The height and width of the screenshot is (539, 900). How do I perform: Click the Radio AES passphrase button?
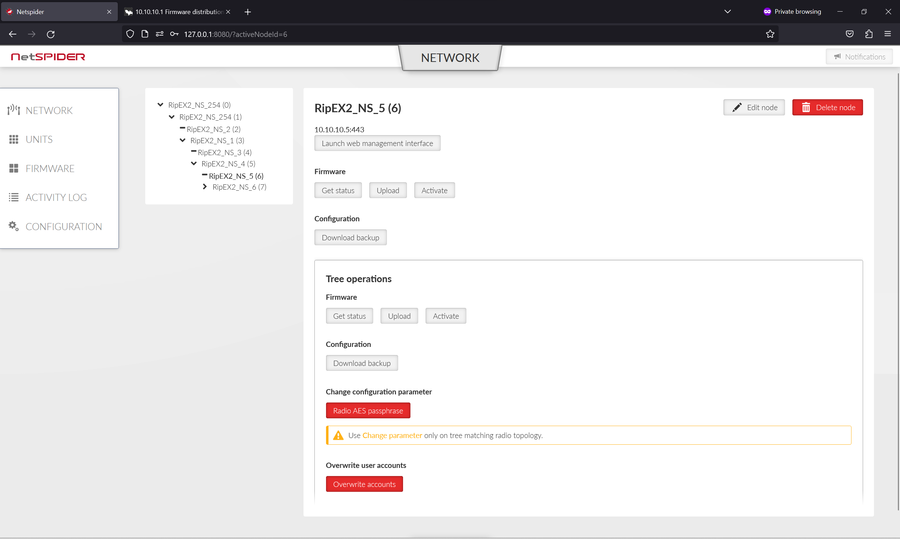(x=368, y=410)
